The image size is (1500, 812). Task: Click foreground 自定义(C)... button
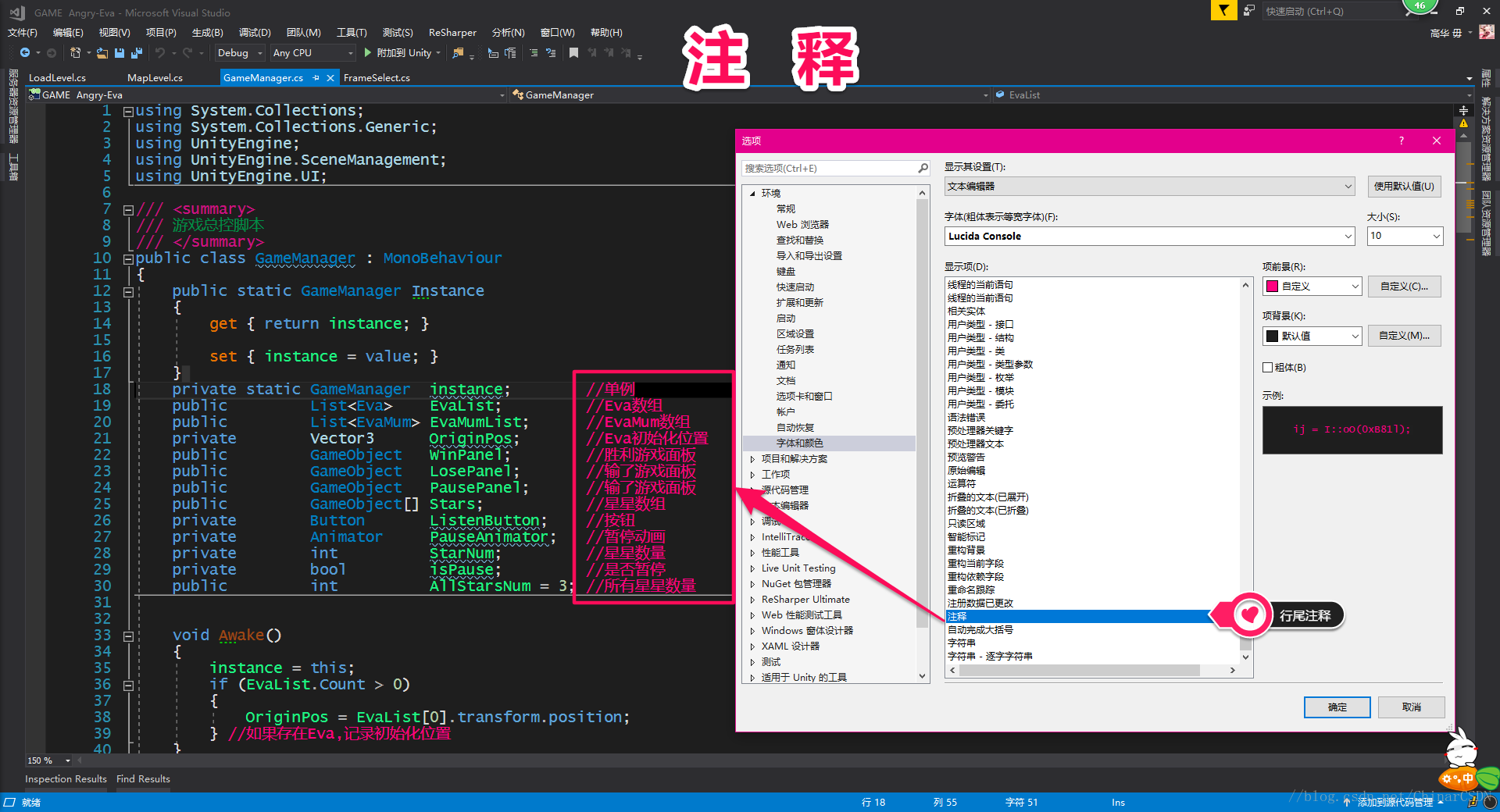tap(1405, 287)
